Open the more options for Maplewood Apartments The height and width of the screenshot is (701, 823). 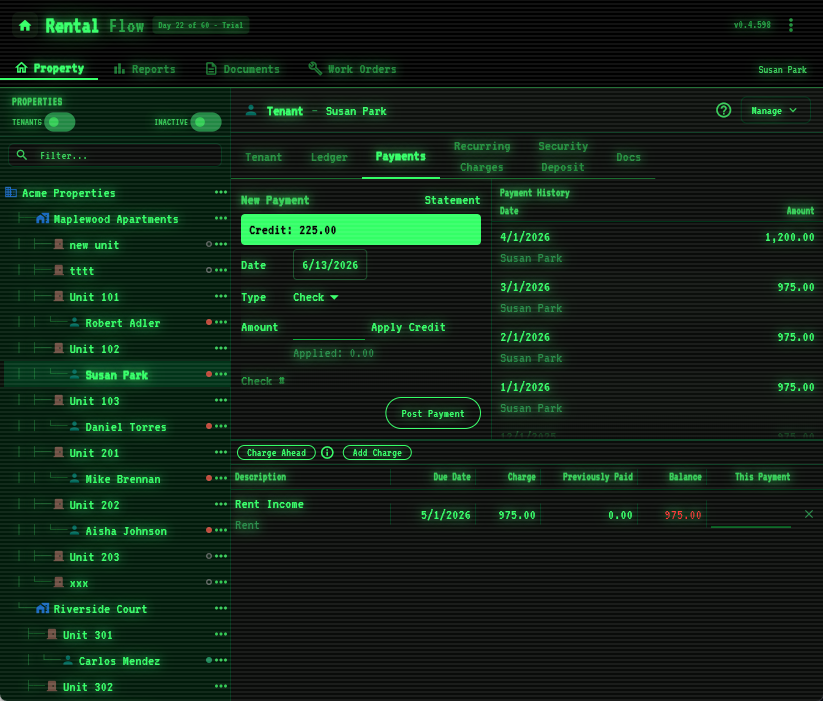(x=221, y=218)
